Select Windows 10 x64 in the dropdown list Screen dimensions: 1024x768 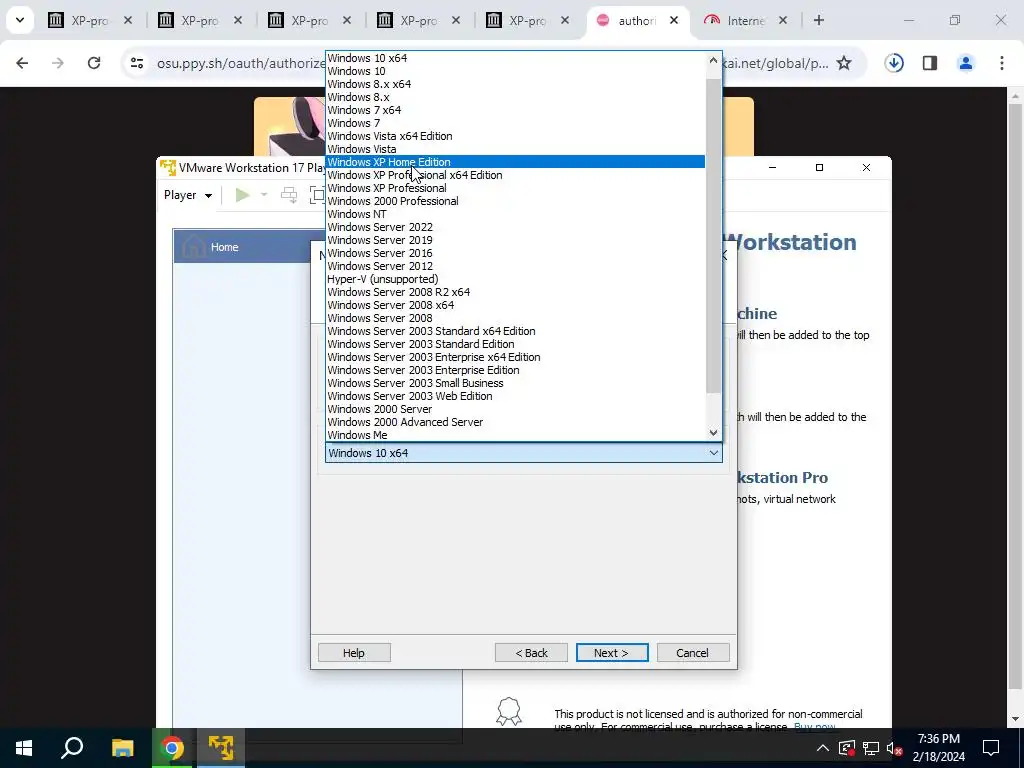[x=515, y=58]
